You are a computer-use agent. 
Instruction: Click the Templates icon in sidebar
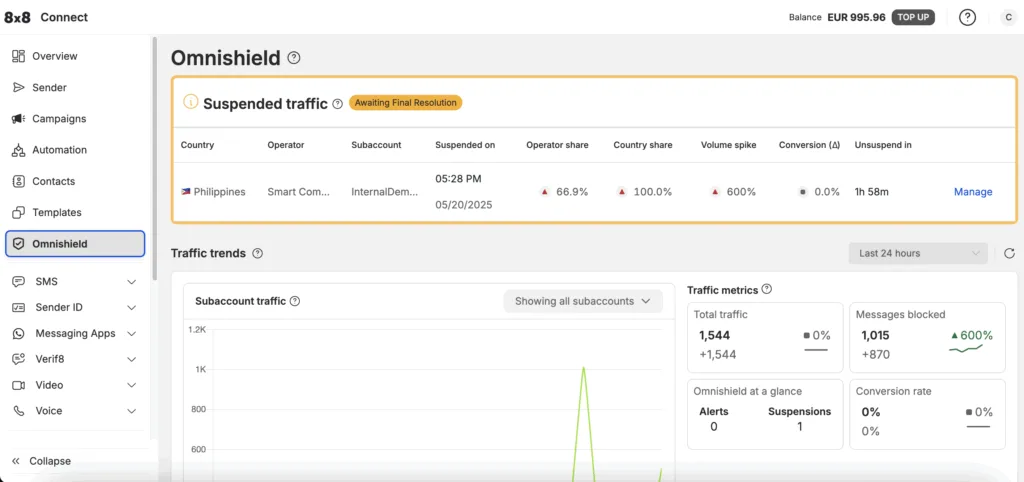(18, 213)
